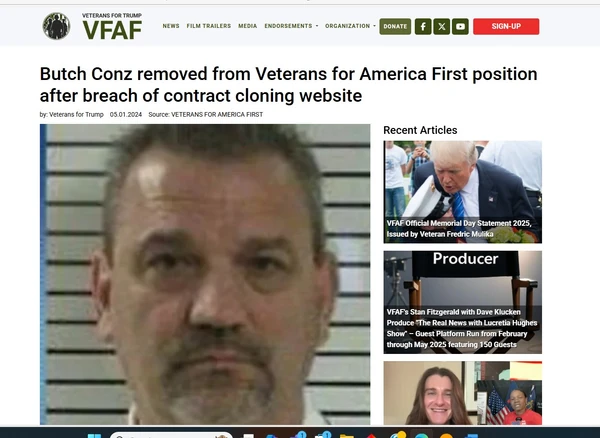Open the third recent article thumbnail
The height and width of the screenshot is (438, 600).
462,393
